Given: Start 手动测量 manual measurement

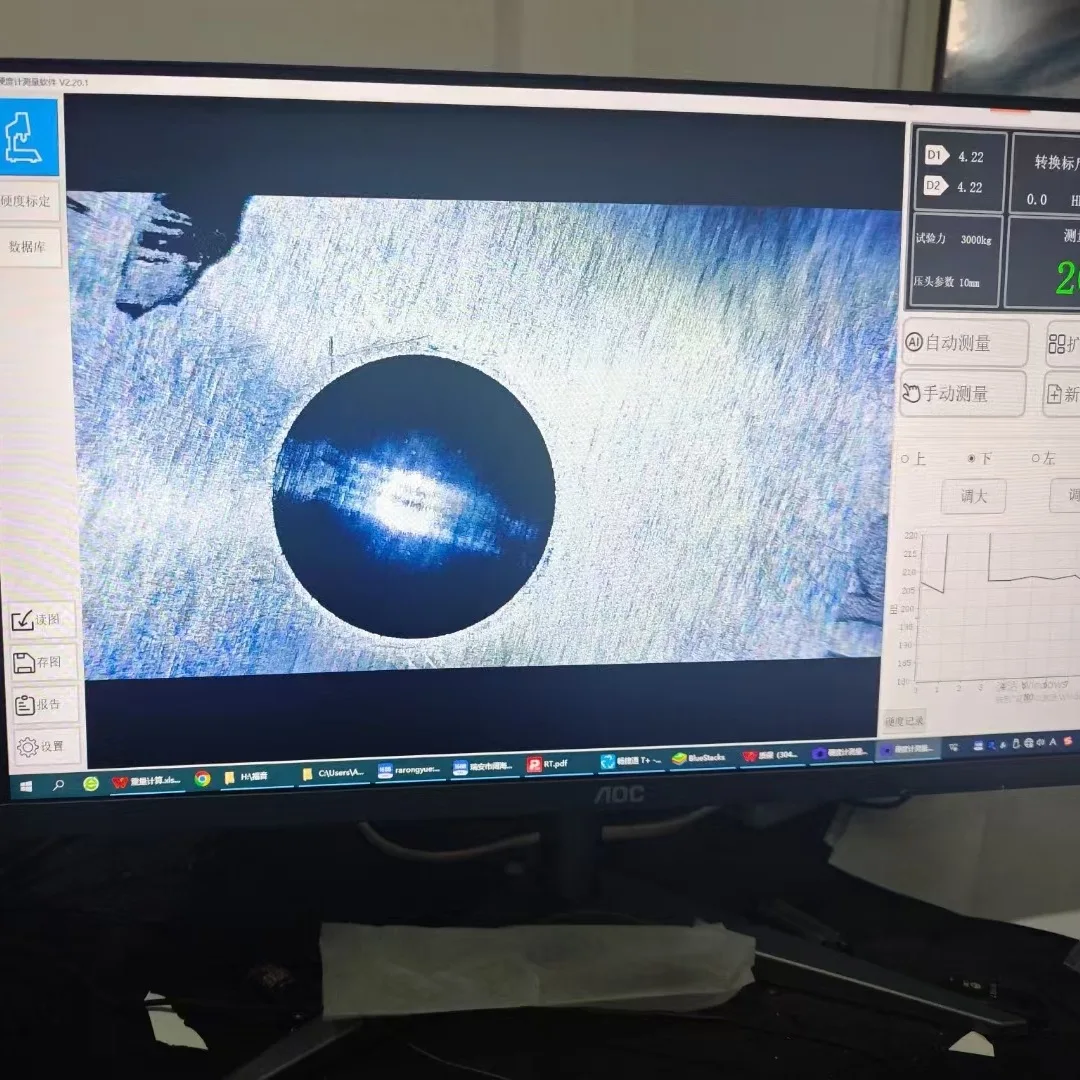Looking at the screenshot, I should click(x=962, y=393).
